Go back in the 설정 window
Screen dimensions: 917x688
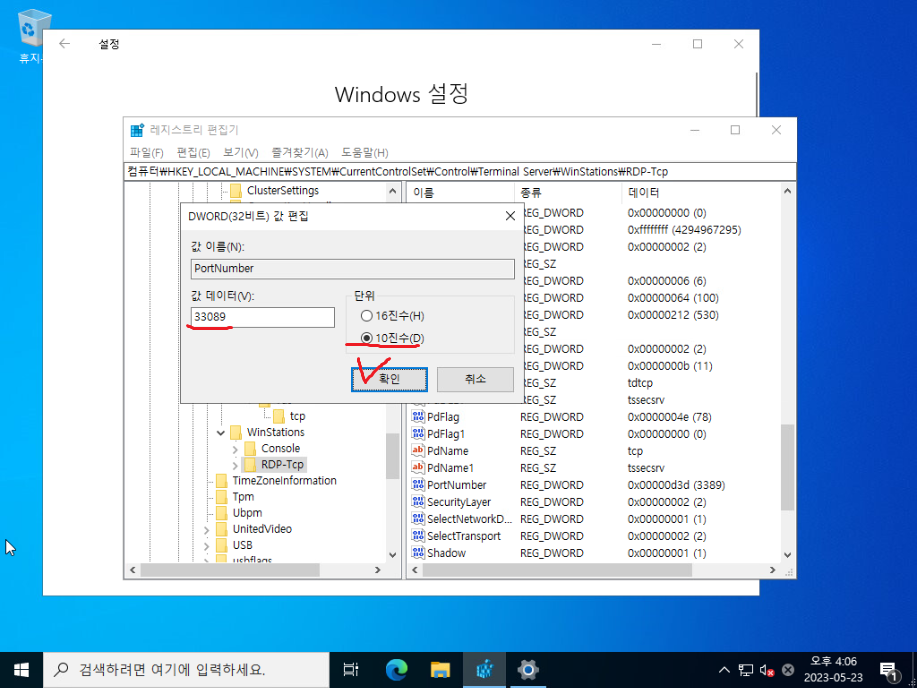click(64, 44)
